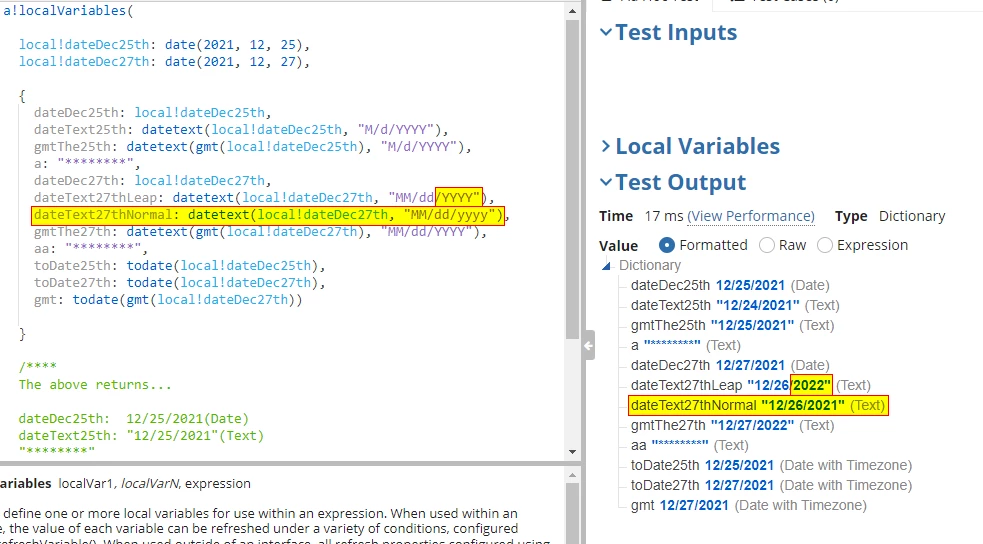
Task: Select the dateText25th output row
Action: click(x=735, y=305)
